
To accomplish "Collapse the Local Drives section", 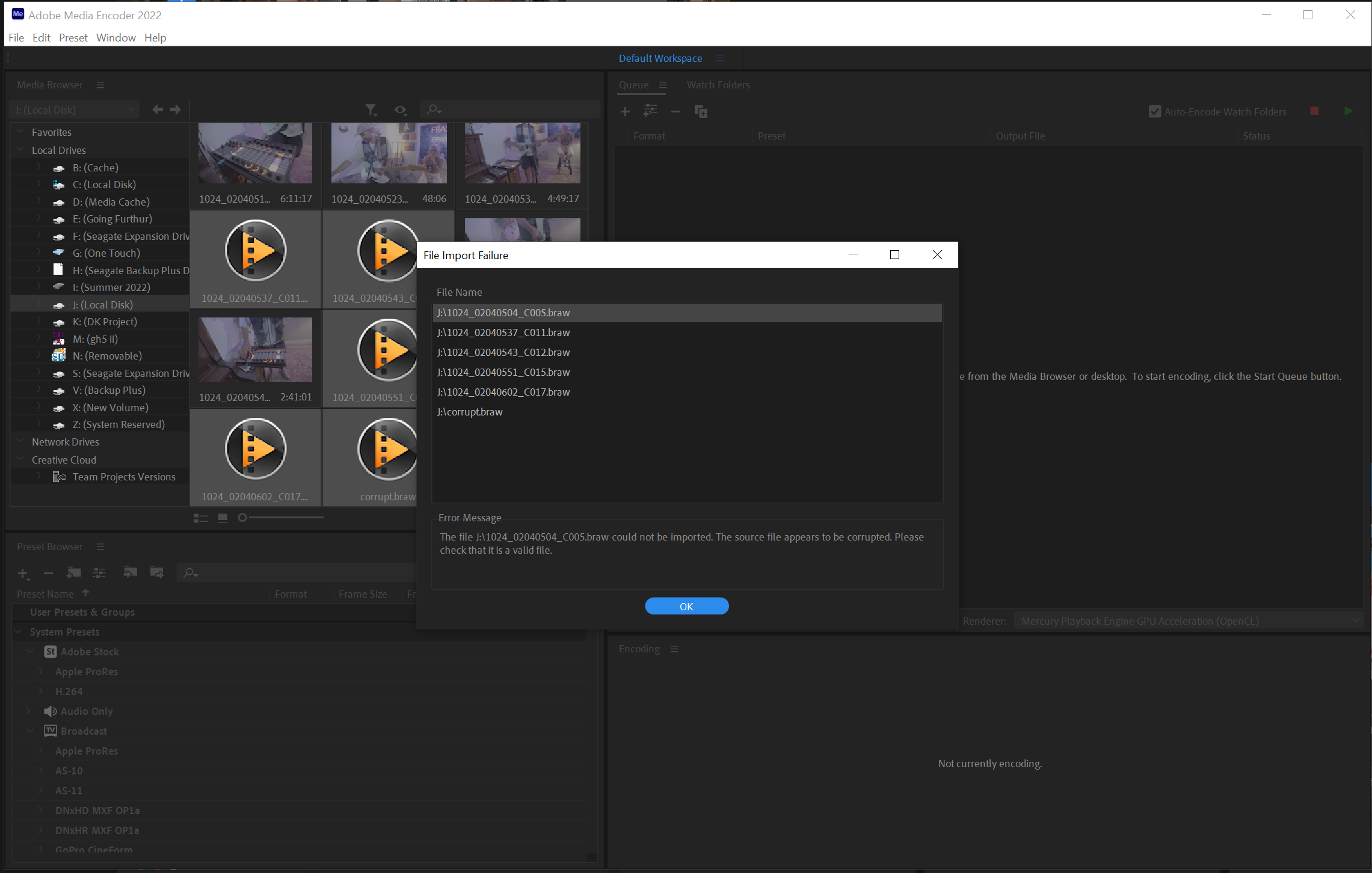I will [20, 150].
